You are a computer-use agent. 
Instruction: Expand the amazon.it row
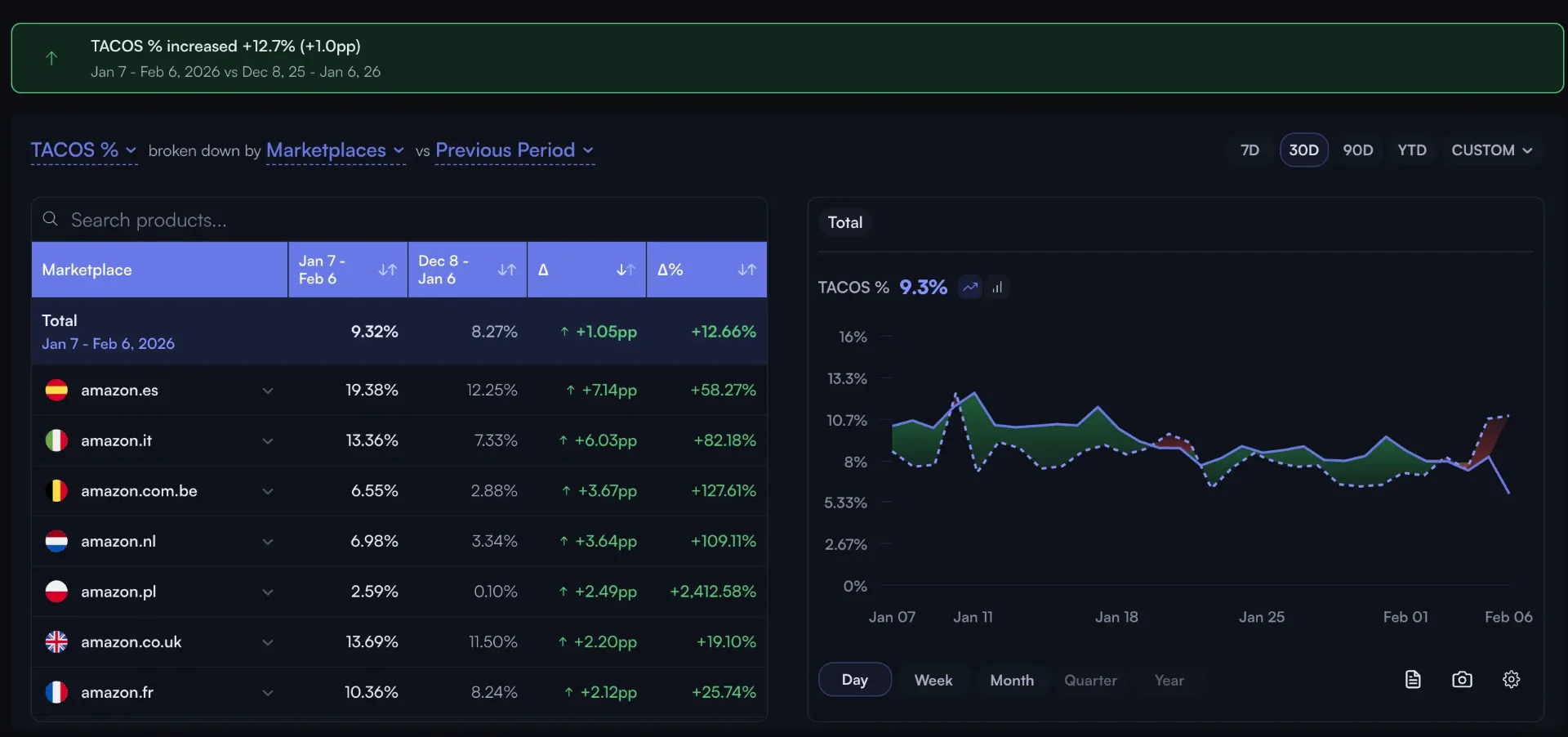(x=267, y=441)
